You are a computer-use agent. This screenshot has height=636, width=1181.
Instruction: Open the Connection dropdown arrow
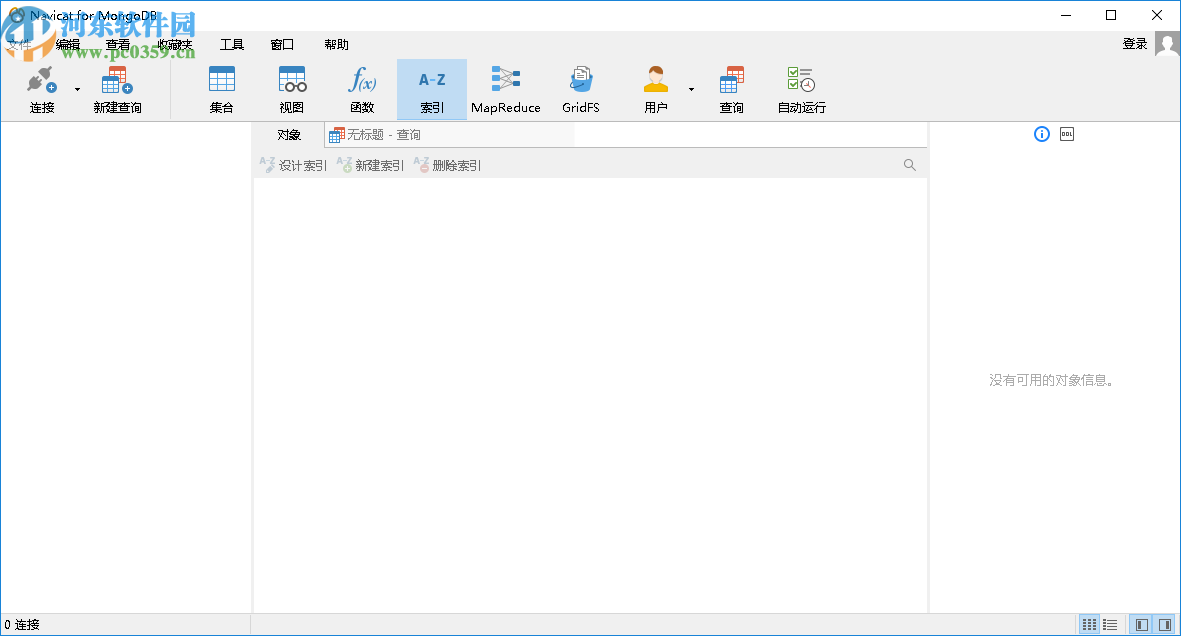pyautogui.click(x=78, y=90)
